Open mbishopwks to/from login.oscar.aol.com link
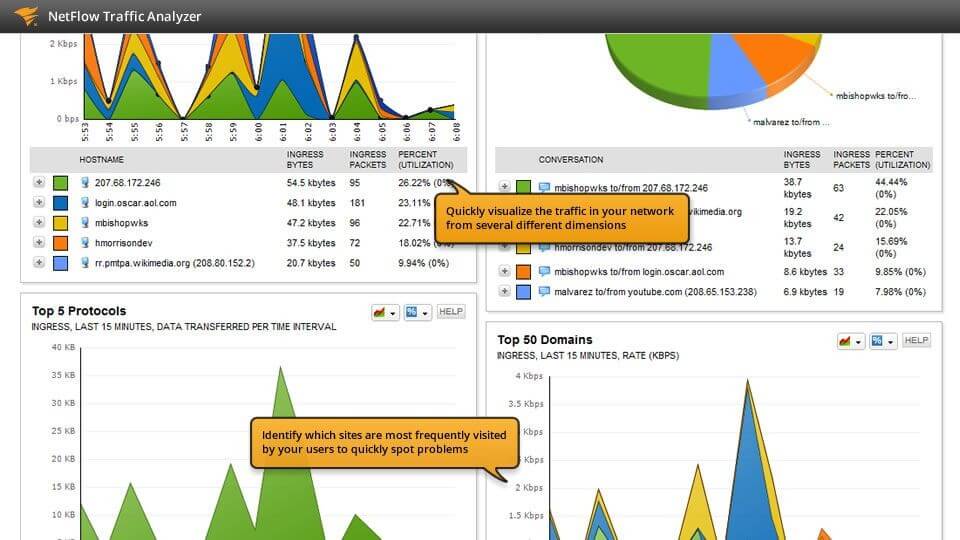 click(x=639, y=271)
